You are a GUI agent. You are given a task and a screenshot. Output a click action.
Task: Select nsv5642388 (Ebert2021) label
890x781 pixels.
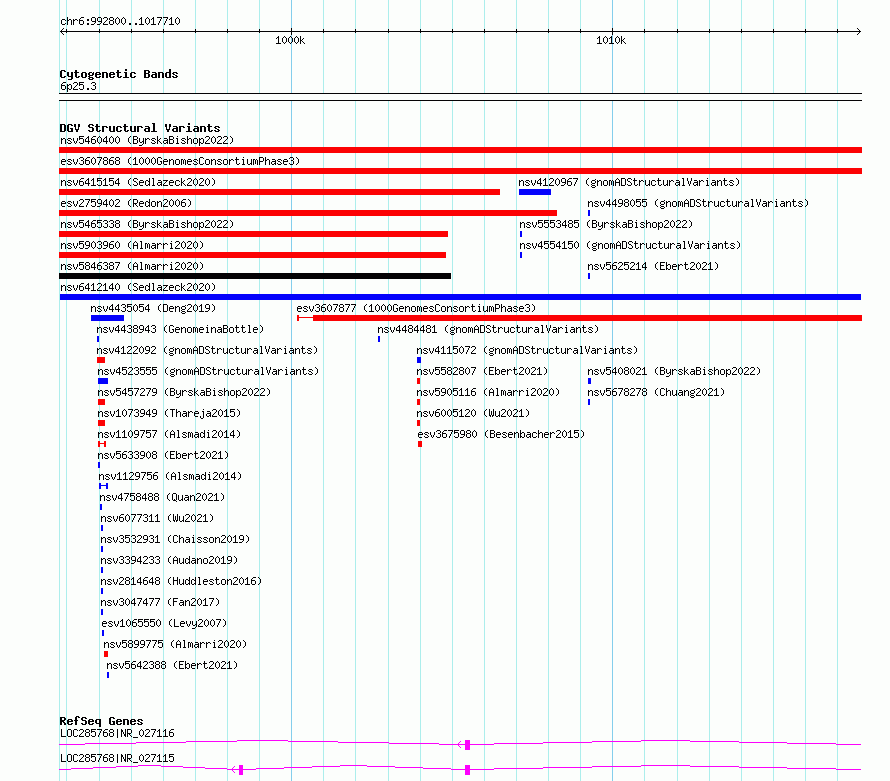pos(172,665)
